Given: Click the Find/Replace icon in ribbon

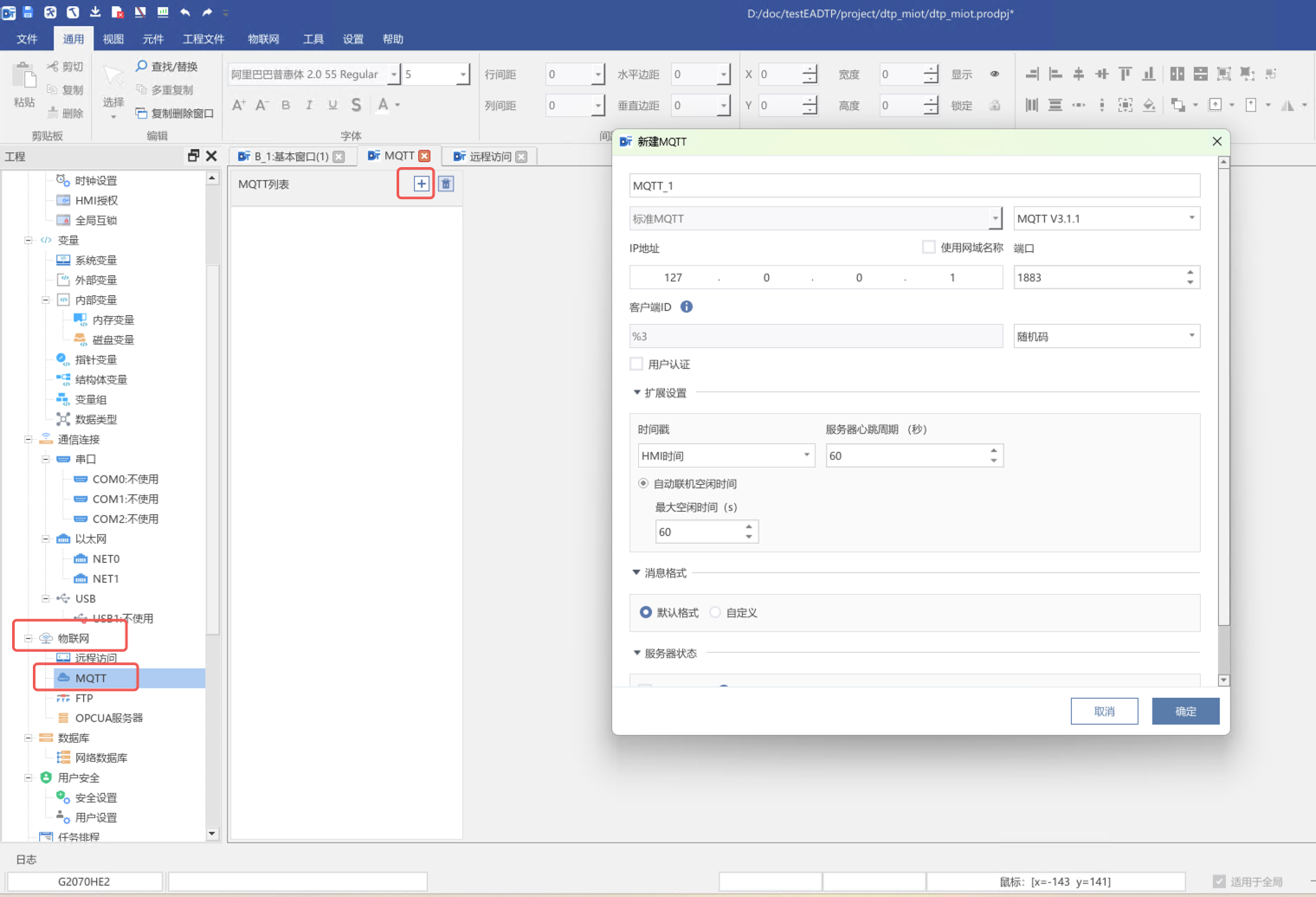Looking at the screenshot, I should 142,67.
